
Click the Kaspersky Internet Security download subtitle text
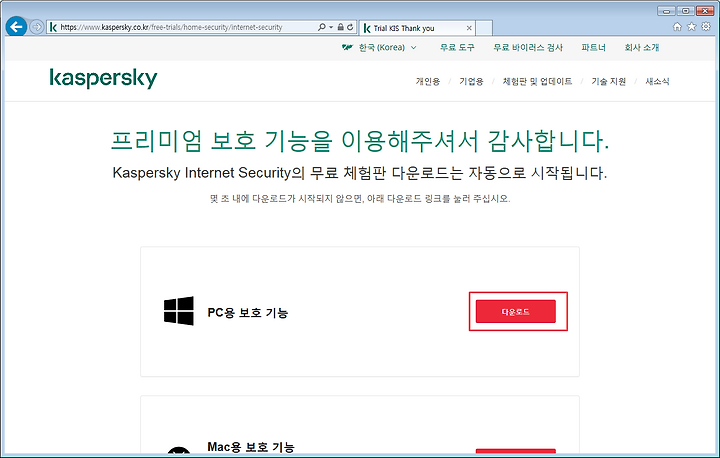[x=360, y=173]
